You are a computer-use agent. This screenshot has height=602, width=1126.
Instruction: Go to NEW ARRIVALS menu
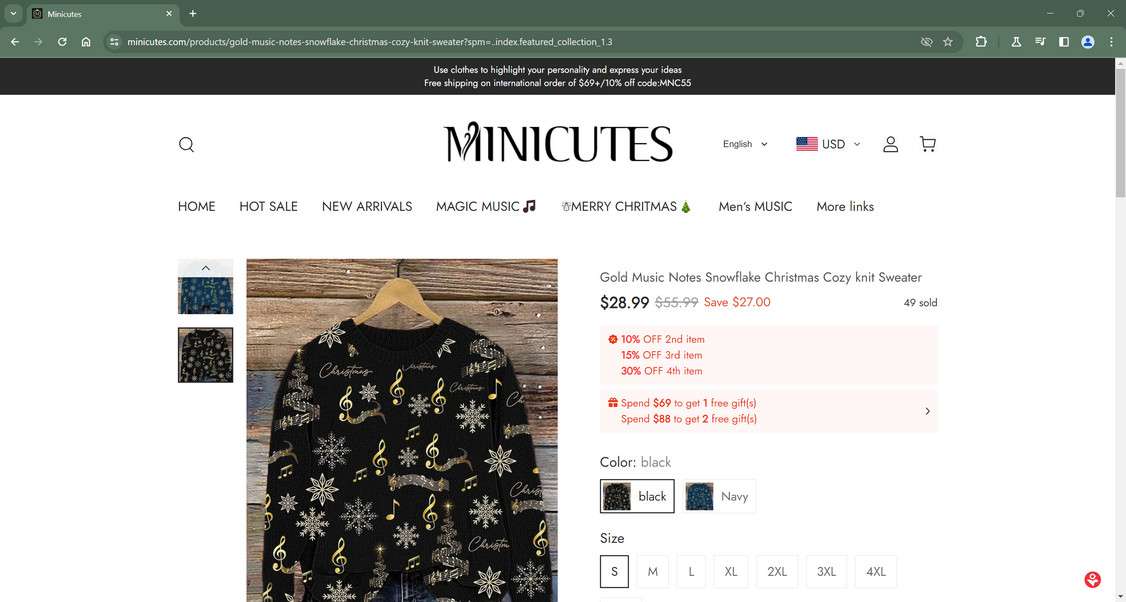[x=367, y=207]
